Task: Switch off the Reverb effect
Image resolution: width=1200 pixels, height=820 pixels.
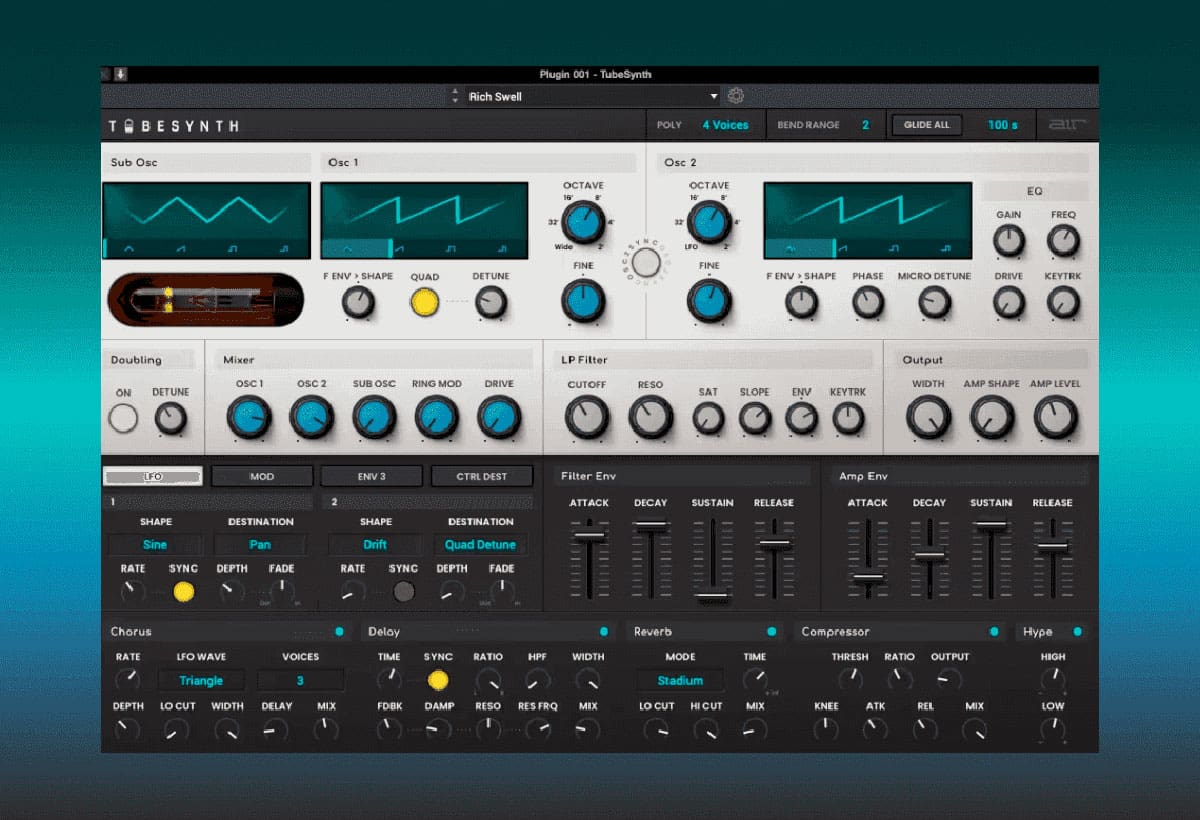Action: point(771,632)
